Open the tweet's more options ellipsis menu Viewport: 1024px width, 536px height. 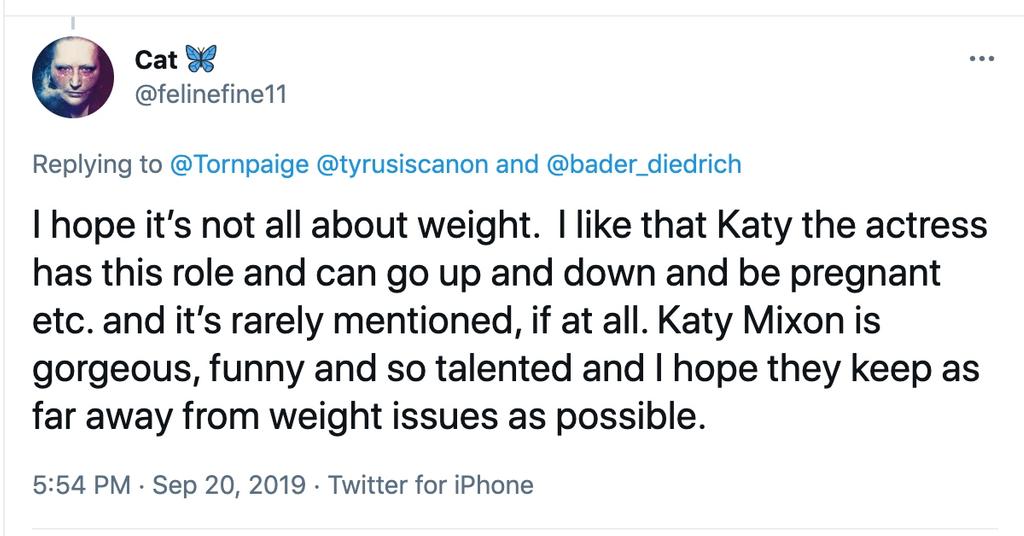982,59
